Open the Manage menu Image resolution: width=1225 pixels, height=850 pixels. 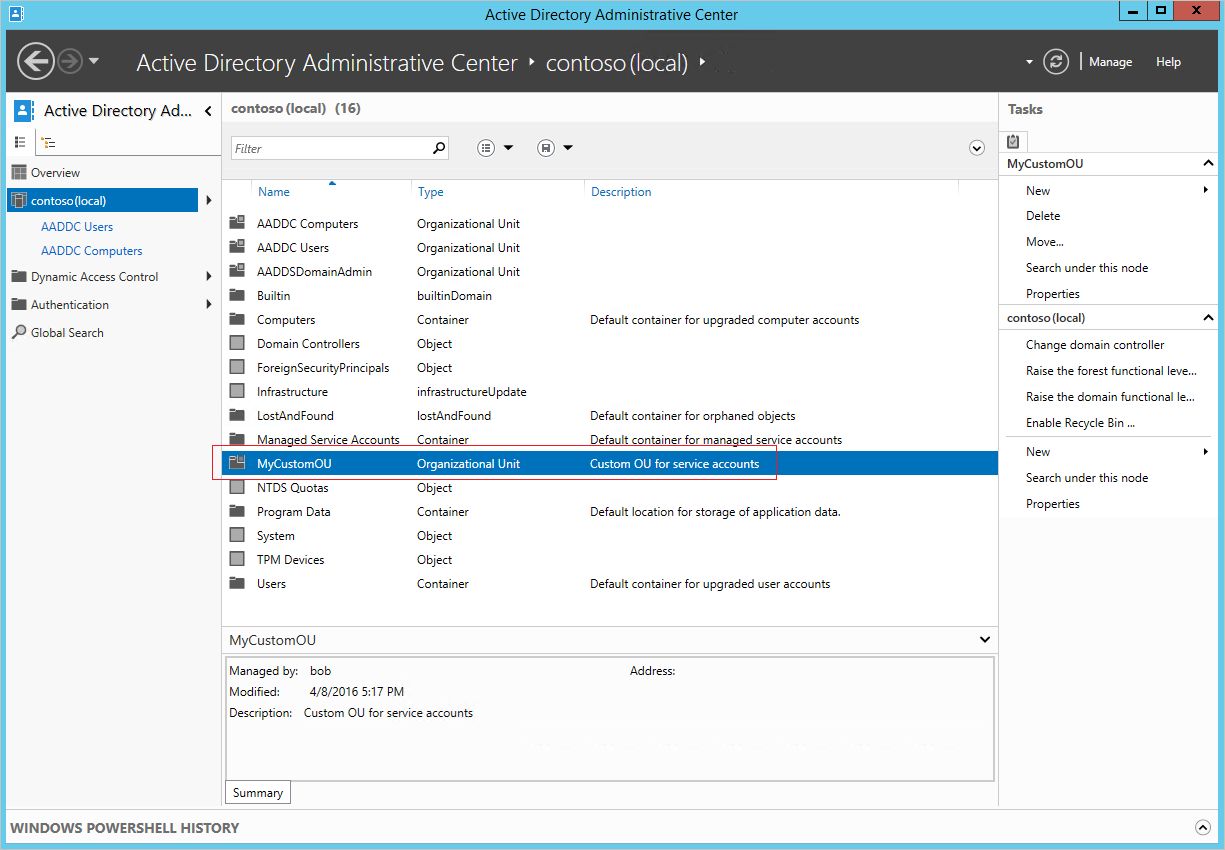pyautogui.click(x=1110, y=62)
